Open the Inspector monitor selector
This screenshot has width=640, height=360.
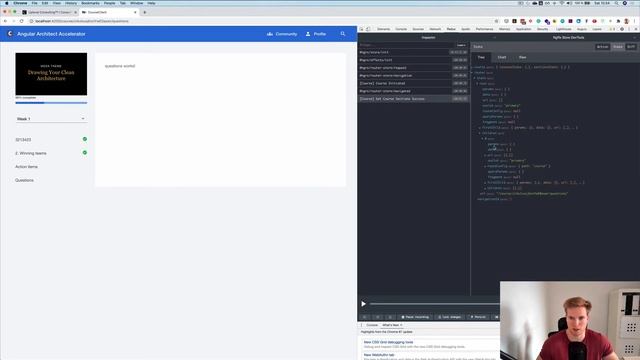[428, 38]
